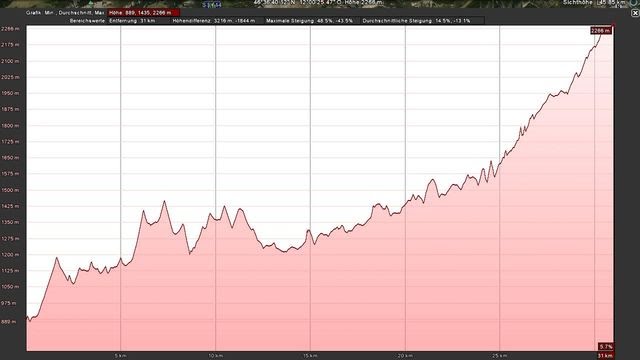Click the 889 m minimum elevation label
This screenshot has width=640, height=360.
click(x=9, y=322)
